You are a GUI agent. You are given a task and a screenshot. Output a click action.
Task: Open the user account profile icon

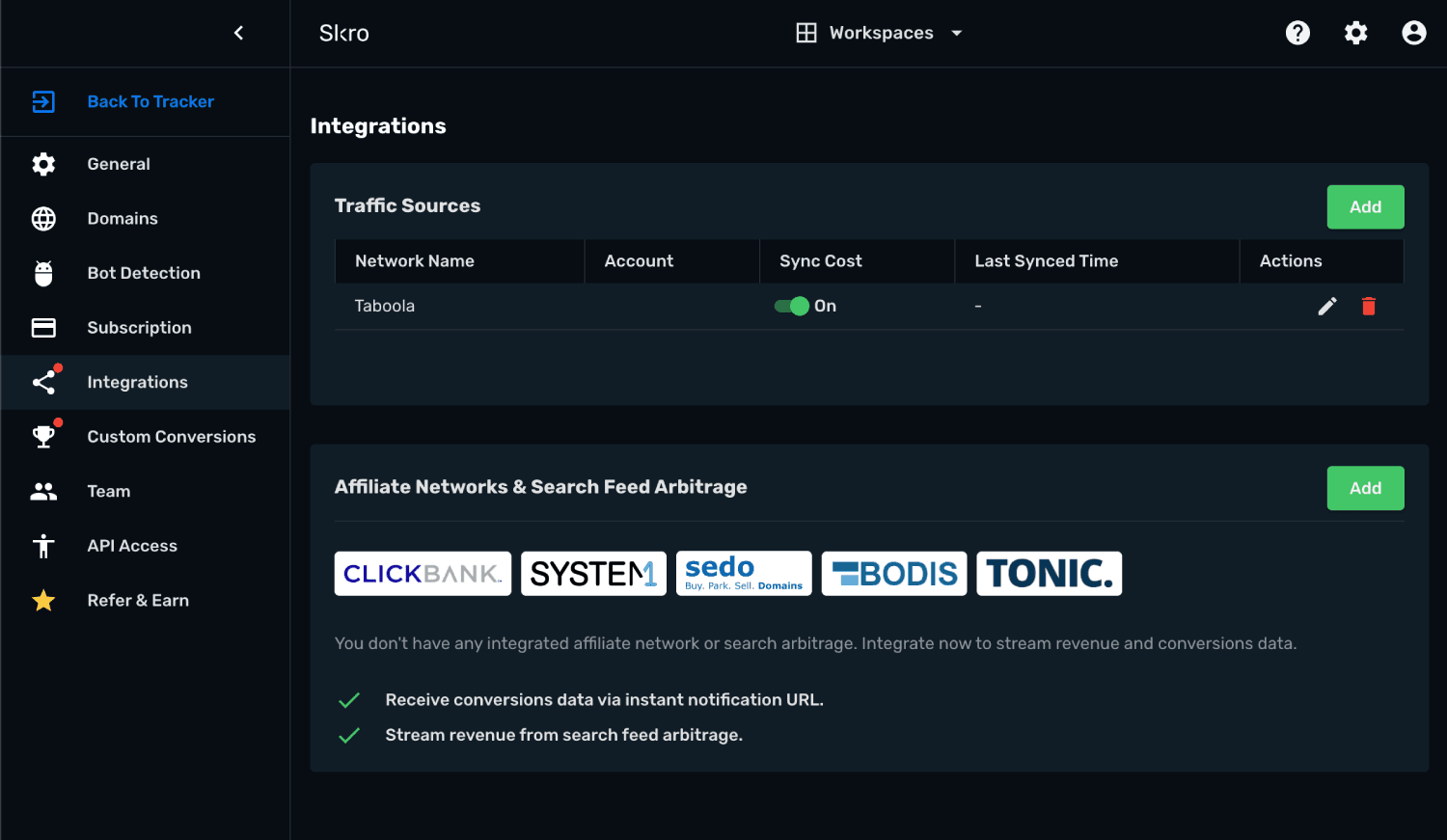pyautogui.click(x=1413, y=33)
